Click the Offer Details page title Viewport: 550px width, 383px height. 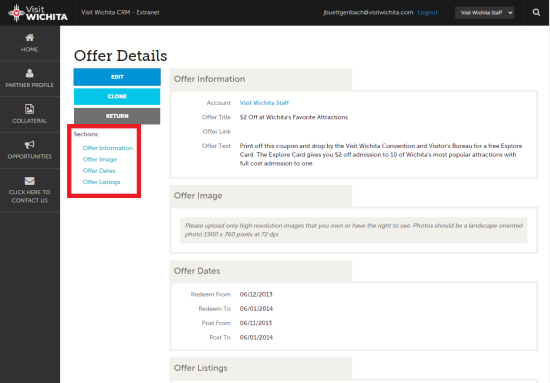(120, 56)
